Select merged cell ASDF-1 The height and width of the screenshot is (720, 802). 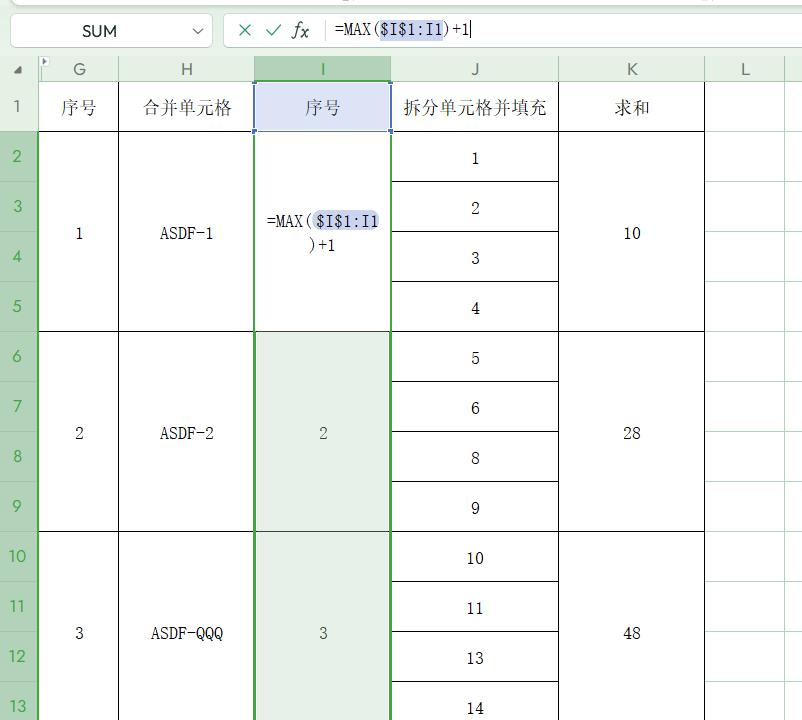pos(187,232)
